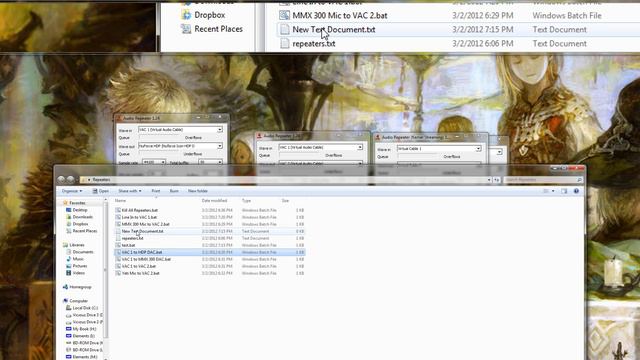The height and width of the screenshot is (360, 640).
Task: Open Elements (I:) drive in sidebar
Action: pyautogui.click(x=80, y=336)
